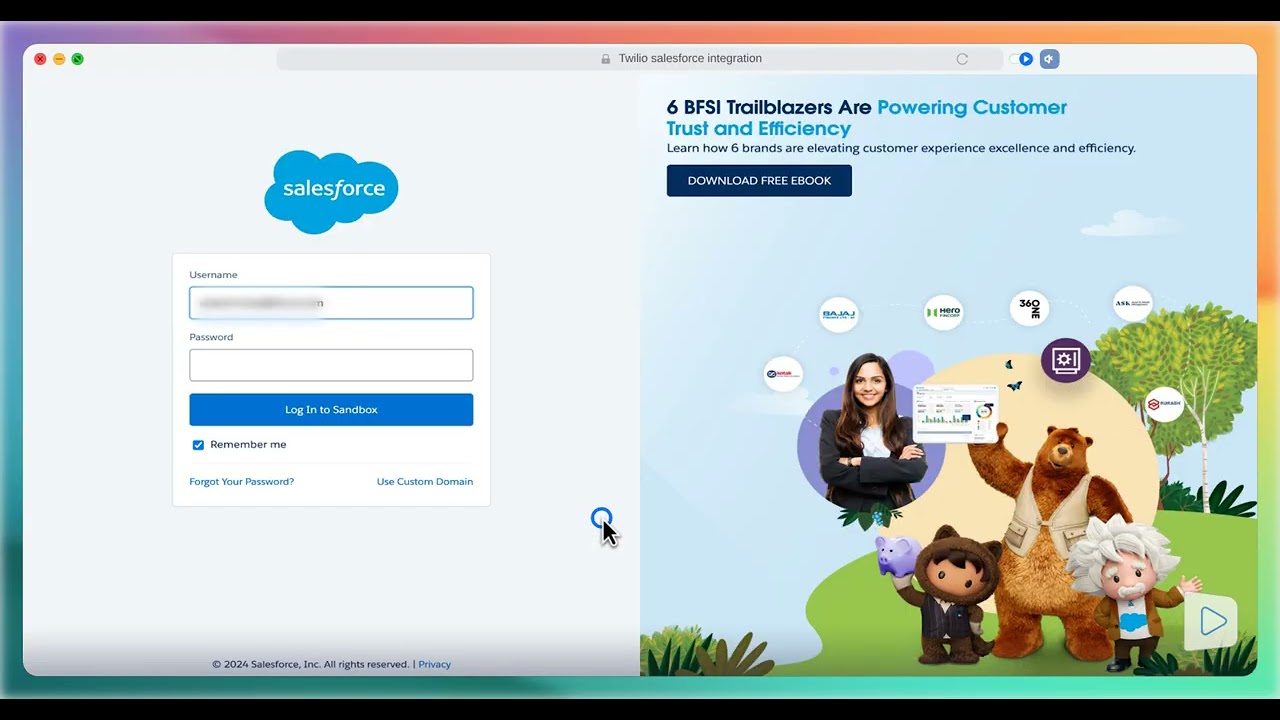Uncheck the Remember me checkbox

coord(198,445)
